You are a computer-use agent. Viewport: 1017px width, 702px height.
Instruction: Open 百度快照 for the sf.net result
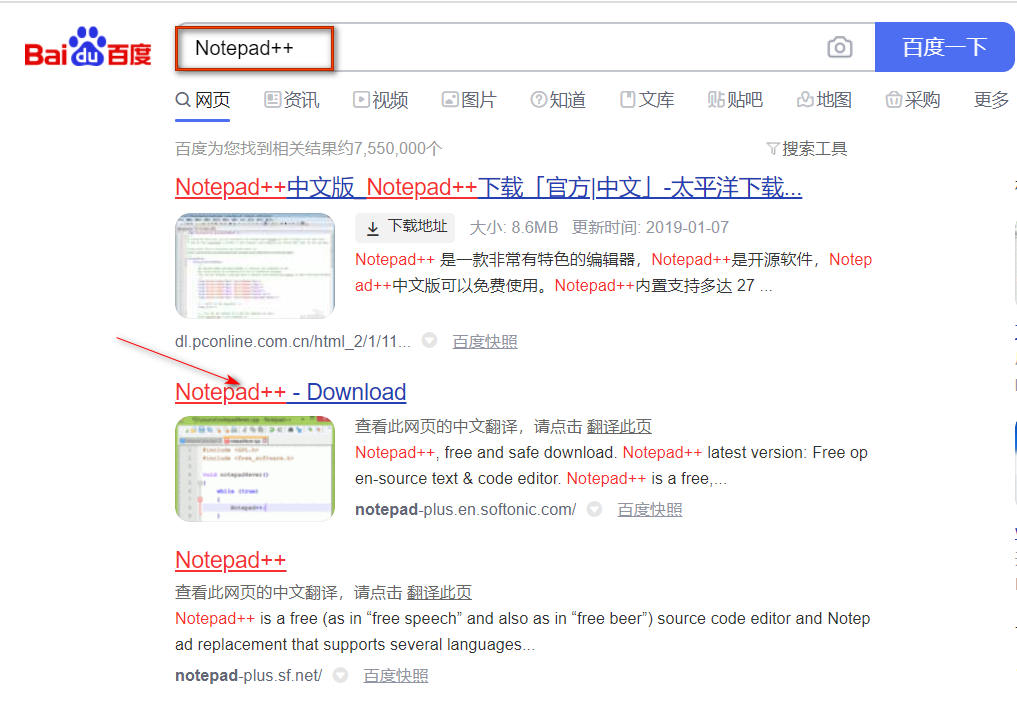tap(396, 676)
